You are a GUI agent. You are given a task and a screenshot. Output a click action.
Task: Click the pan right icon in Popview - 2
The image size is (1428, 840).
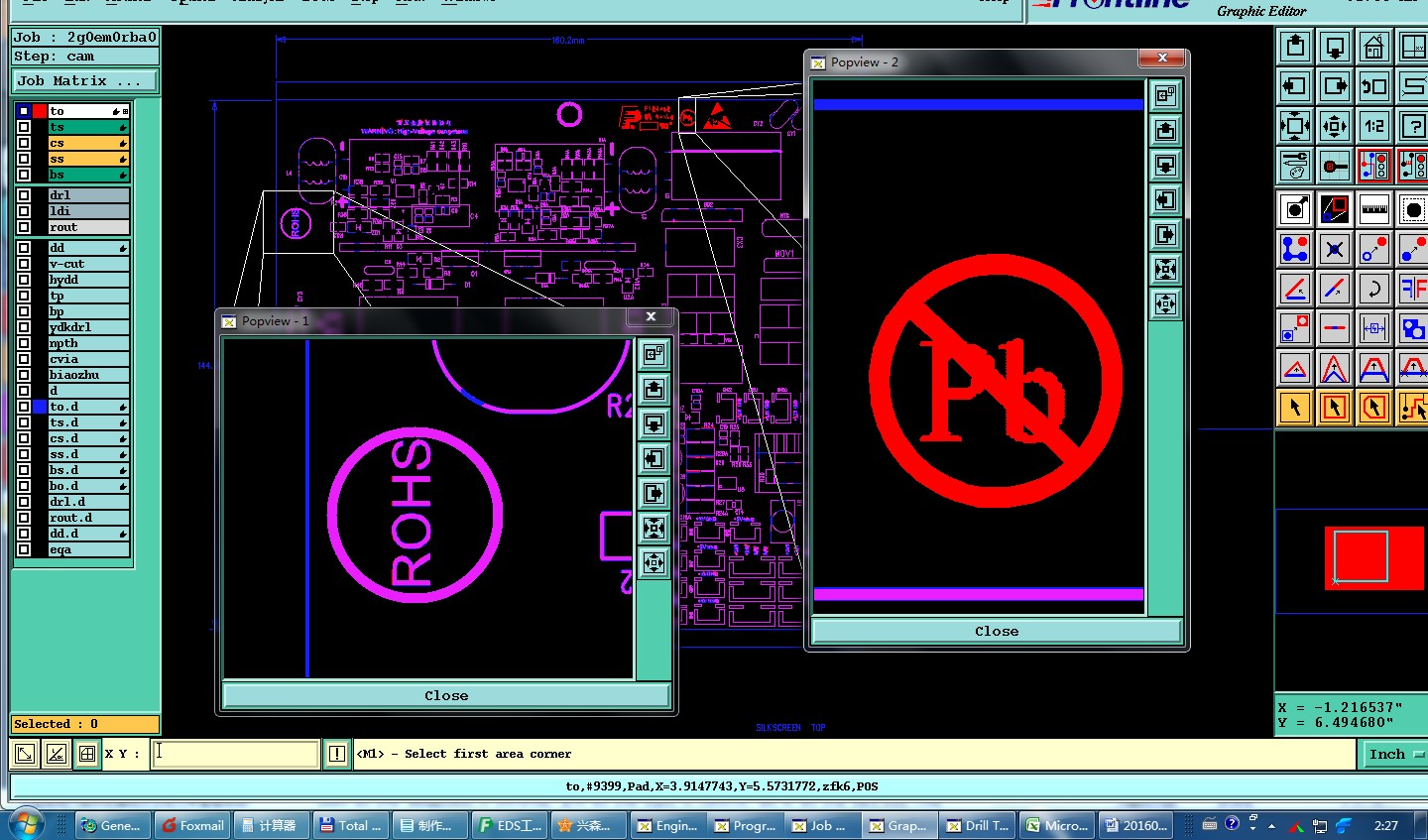[x=1165, y=234]
